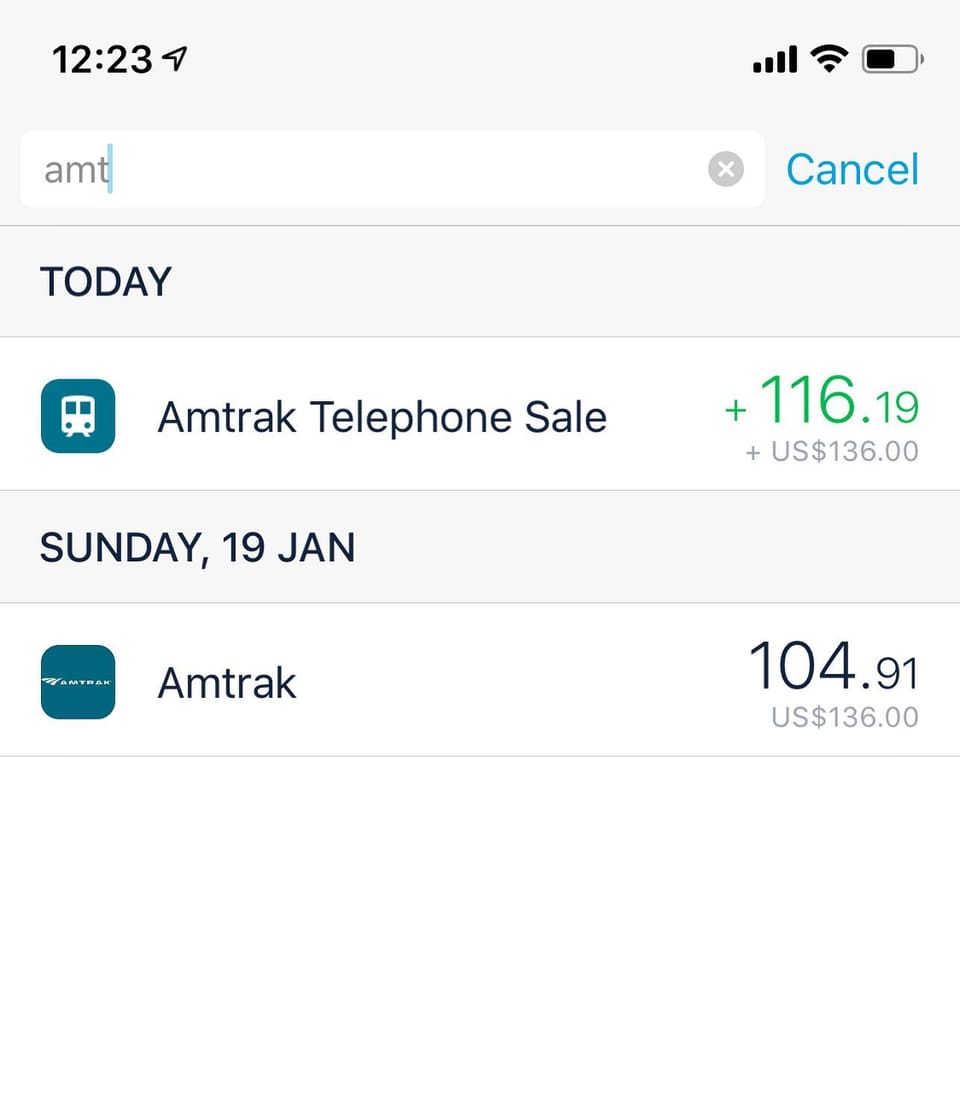Viewport: 960px width, 1099px height.
Task: Tap the Amtrak logo icon on 19 Jan
Action: [78, 682]
